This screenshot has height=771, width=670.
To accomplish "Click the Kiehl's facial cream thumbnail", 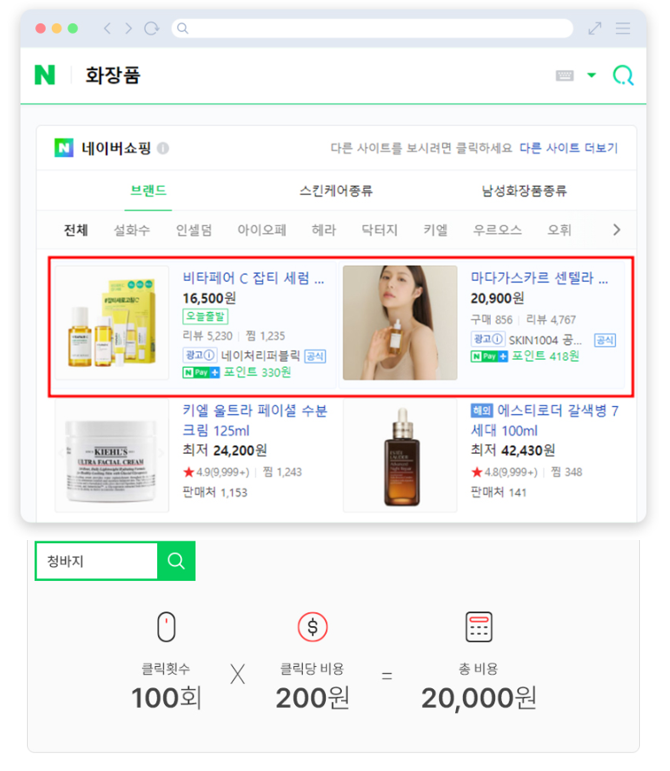I will tap(112, 456).
